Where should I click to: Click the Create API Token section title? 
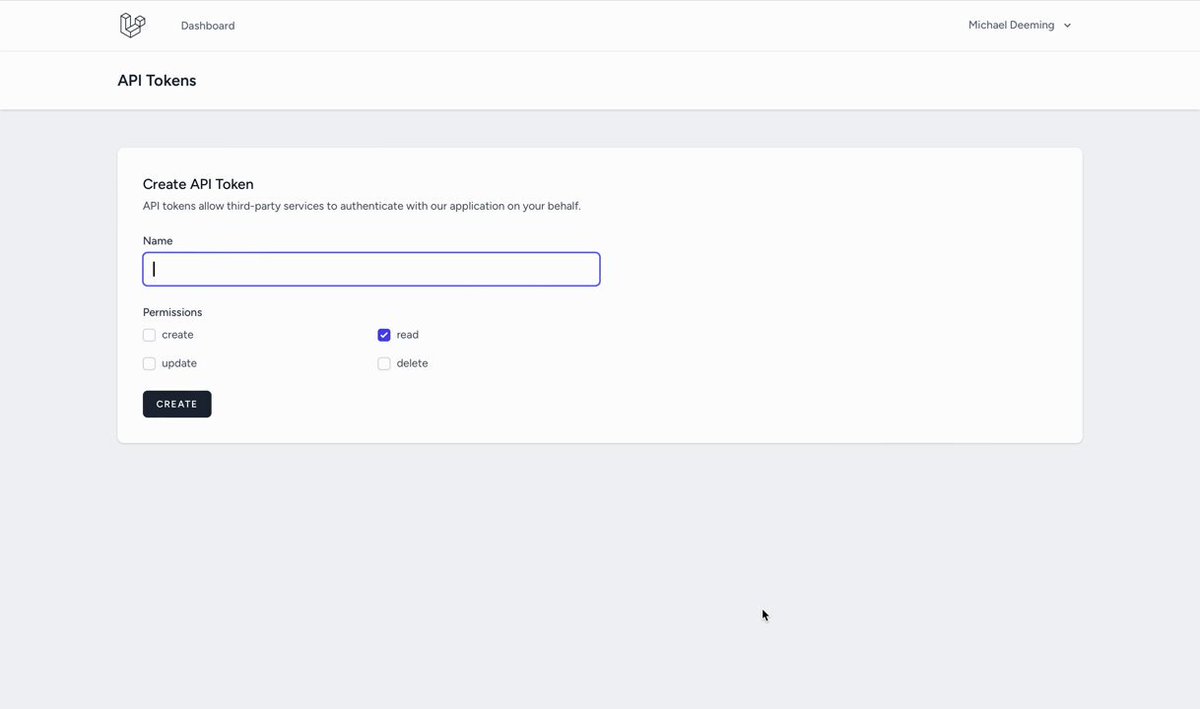tap(198, 184)
